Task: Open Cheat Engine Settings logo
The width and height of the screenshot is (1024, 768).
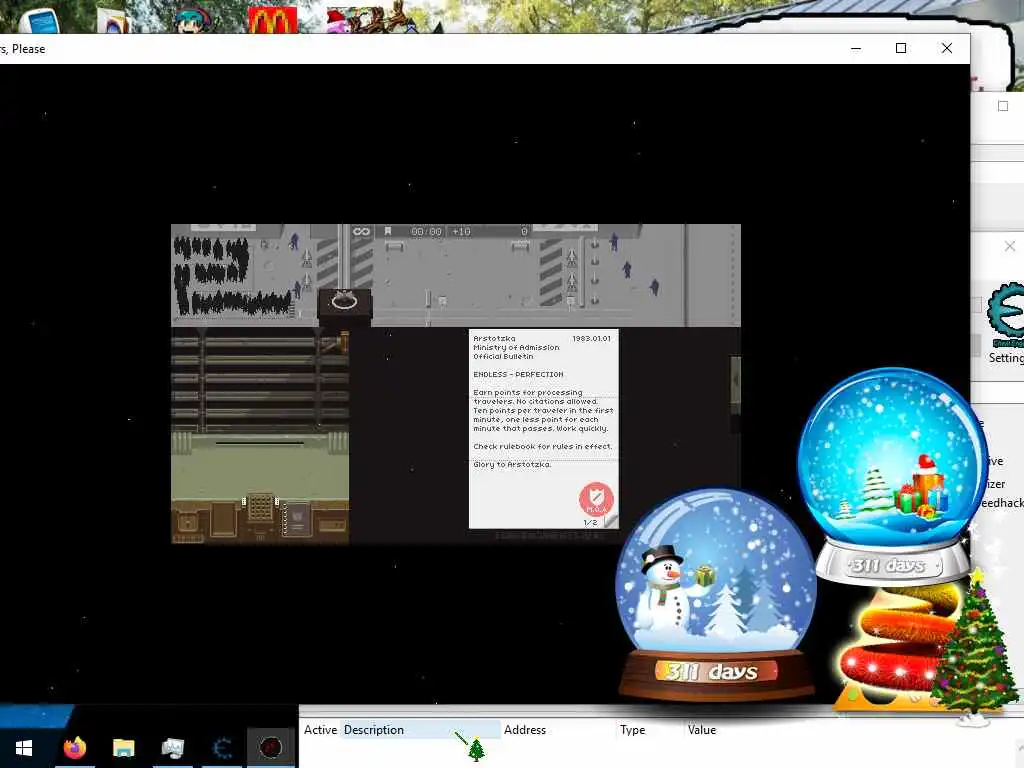Action: (x=1006, y=316)
